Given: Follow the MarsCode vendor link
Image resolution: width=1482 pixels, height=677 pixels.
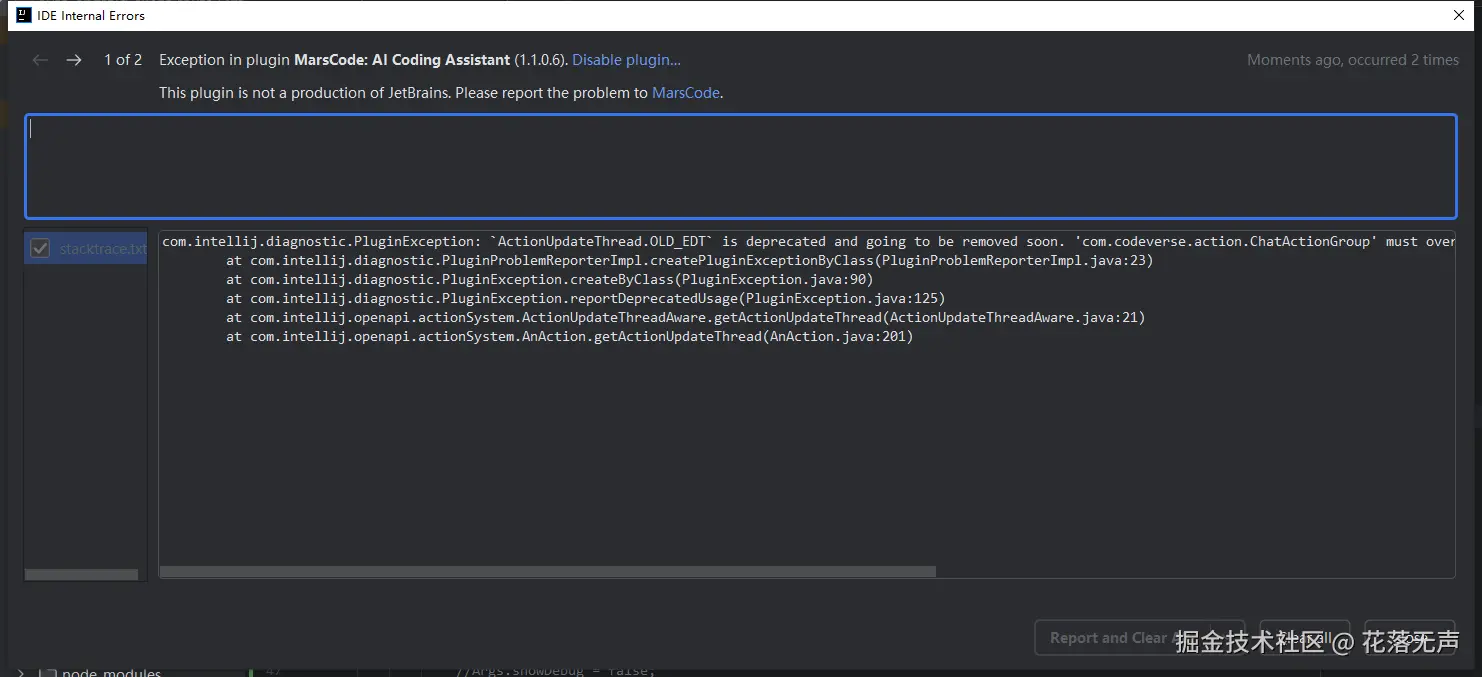Looking at the screenshot, I should tap(685, 93).
